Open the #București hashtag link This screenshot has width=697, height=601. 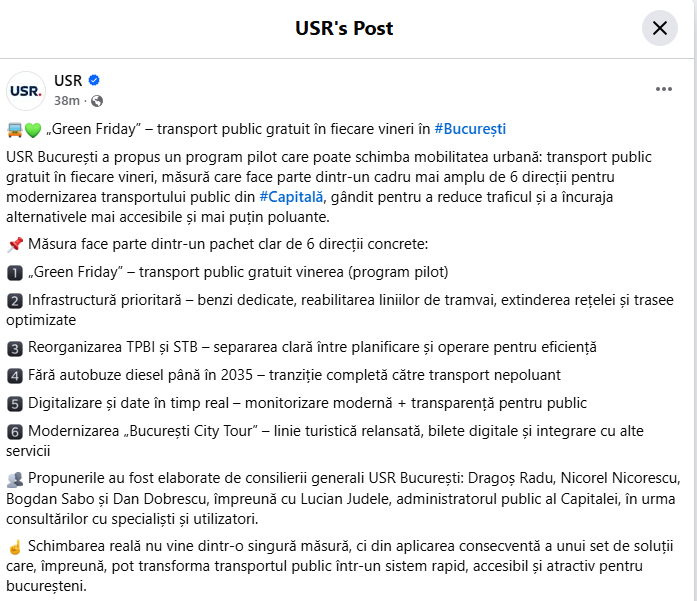pyautogui.click(x=470, y=129)
